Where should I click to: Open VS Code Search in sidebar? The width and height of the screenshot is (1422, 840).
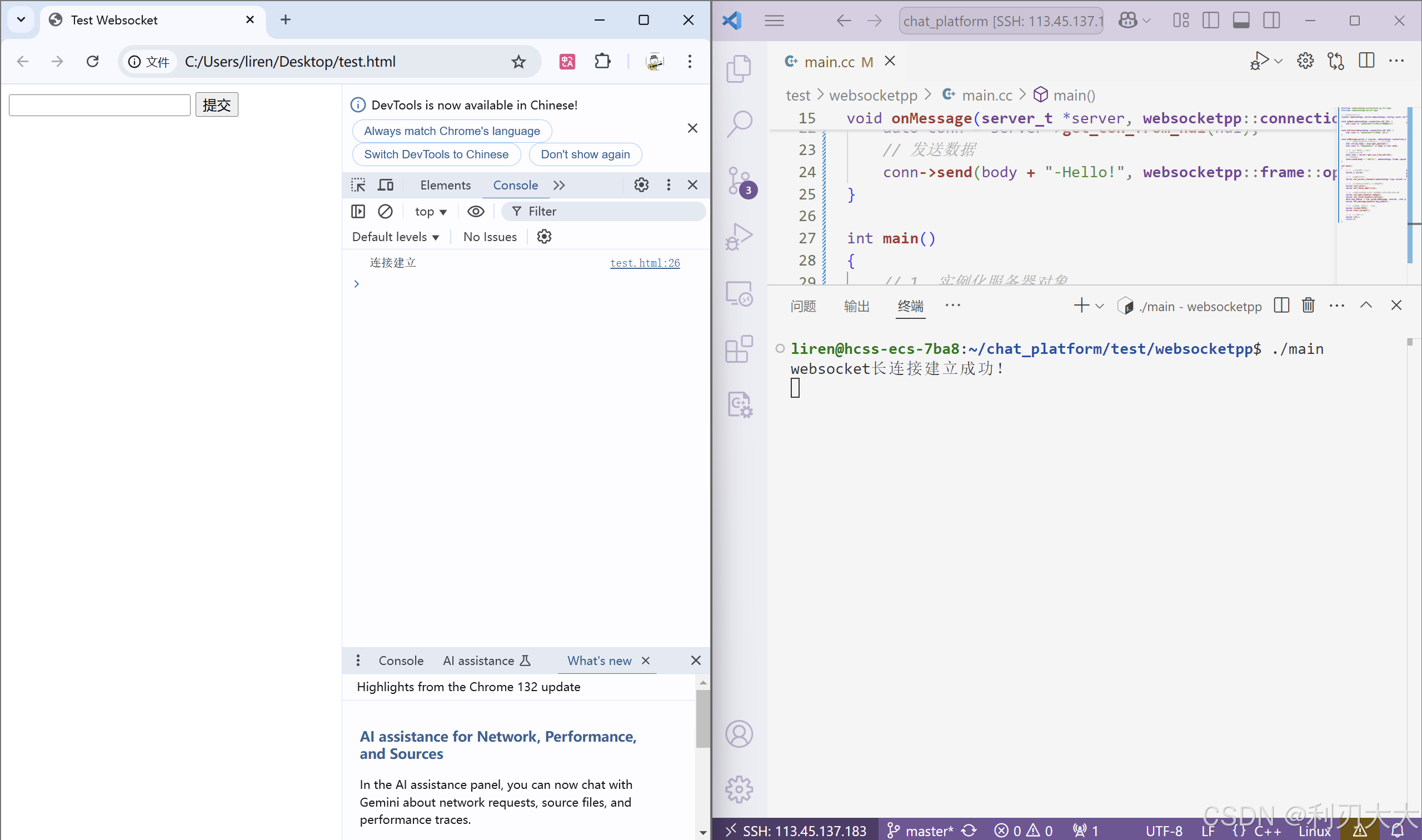(739, 123)
